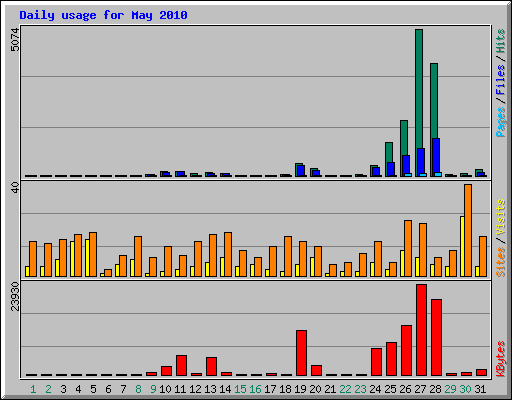Click day 18 on the x-axis
512x400 pixels.
tap(285, 389)
